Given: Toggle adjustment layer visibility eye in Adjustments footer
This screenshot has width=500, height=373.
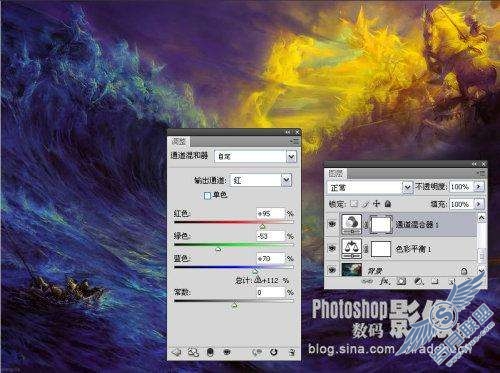Looking at the screenshot, I should point(227,352).
